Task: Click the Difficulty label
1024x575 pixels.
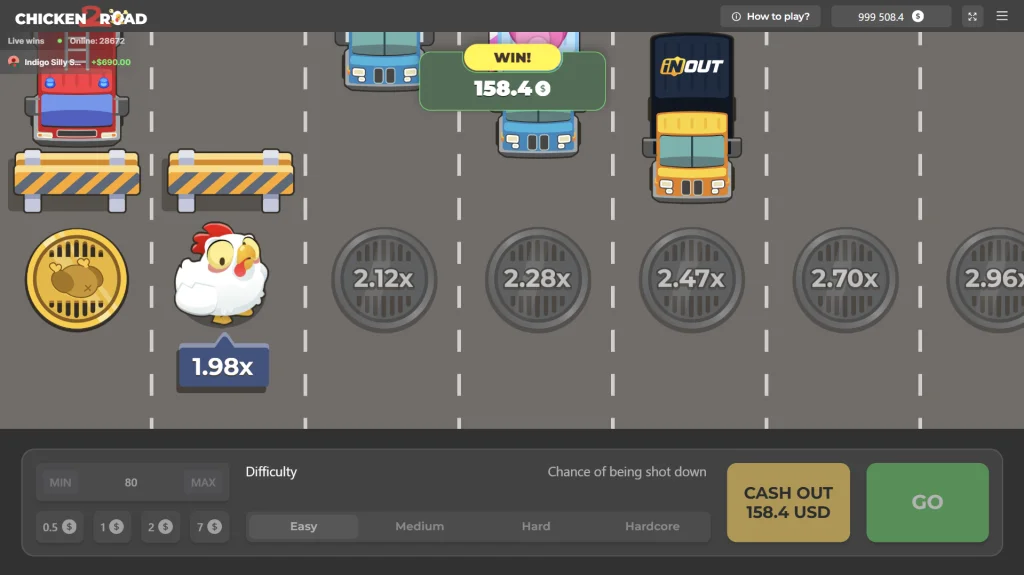Action: [x=271, y=472]
